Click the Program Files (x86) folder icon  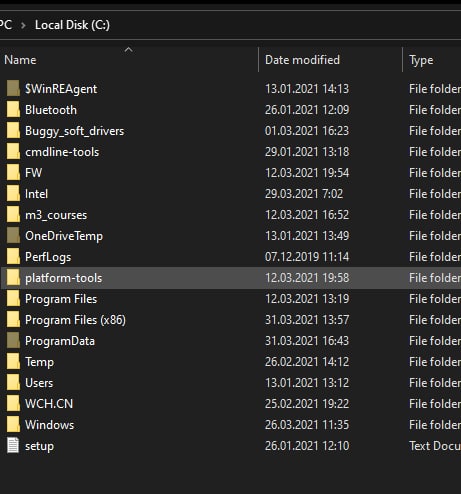[13, 320]
